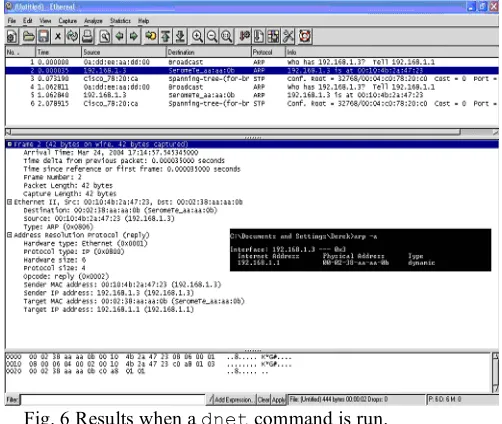
Task: Select the 'Type: ARP (0x0806)' line
Action: click(x=58, y=227)
